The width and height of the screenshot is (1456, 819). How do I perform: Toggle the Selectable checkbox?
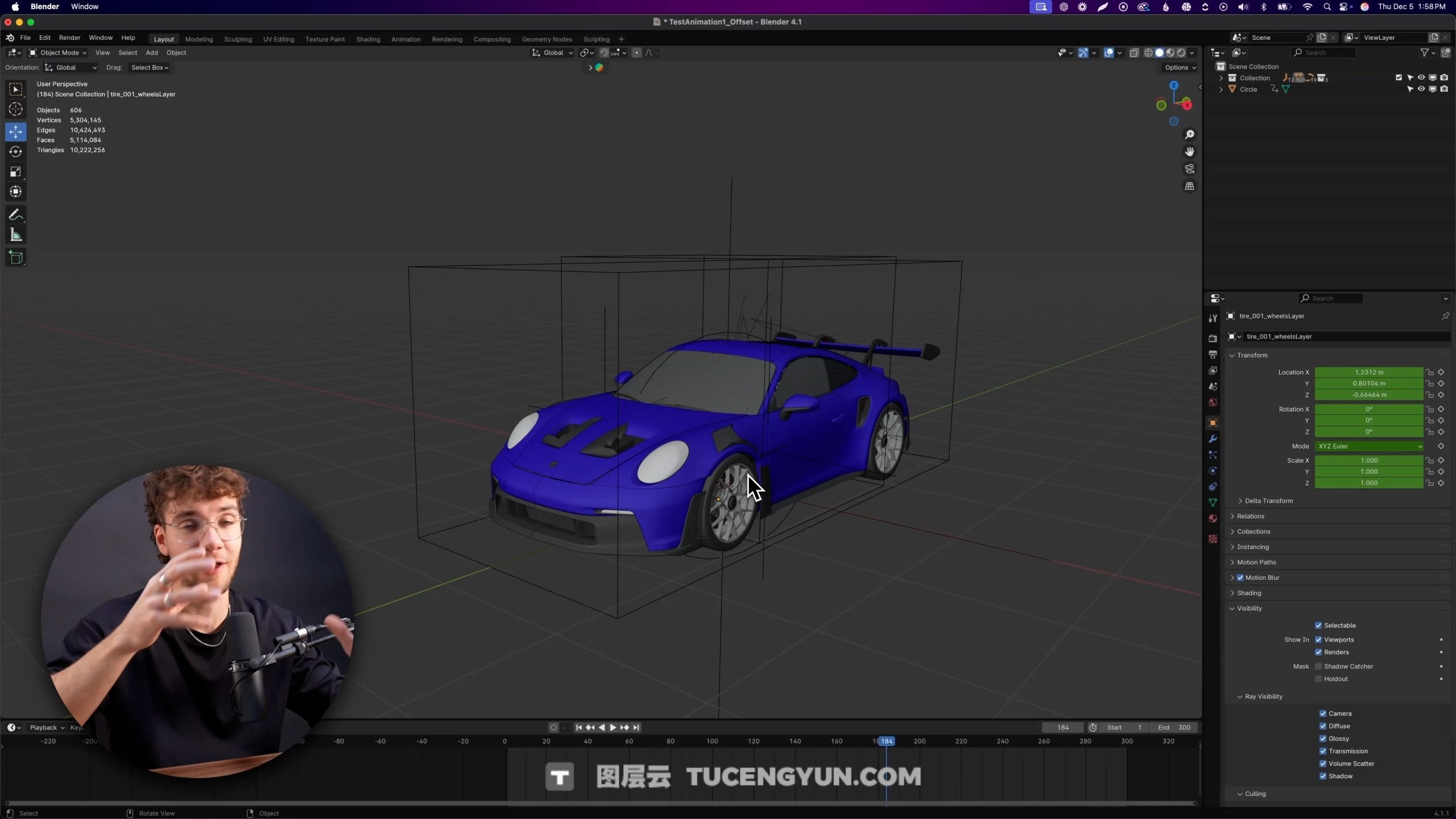(x=1318, y=625)
